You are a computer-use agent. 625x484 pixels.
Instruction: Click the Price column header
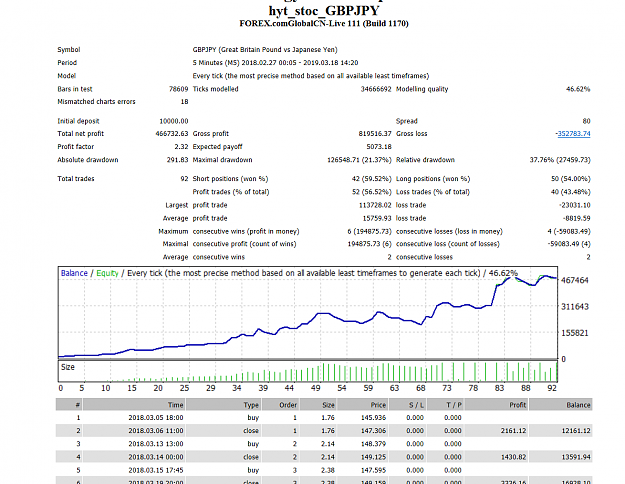pos(362,405)
